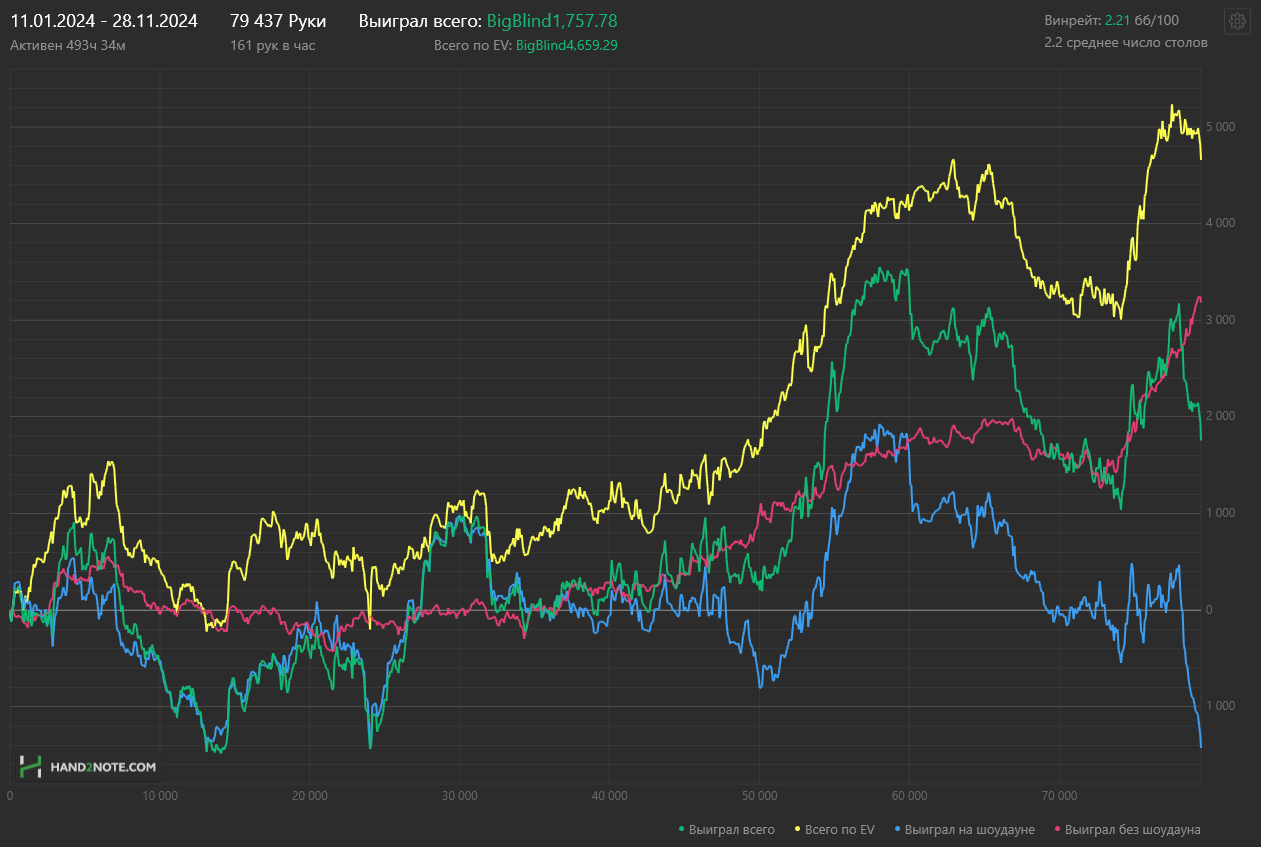Click the date range 11.01.2024 - 28.11.2024

[x=104, y=21]
